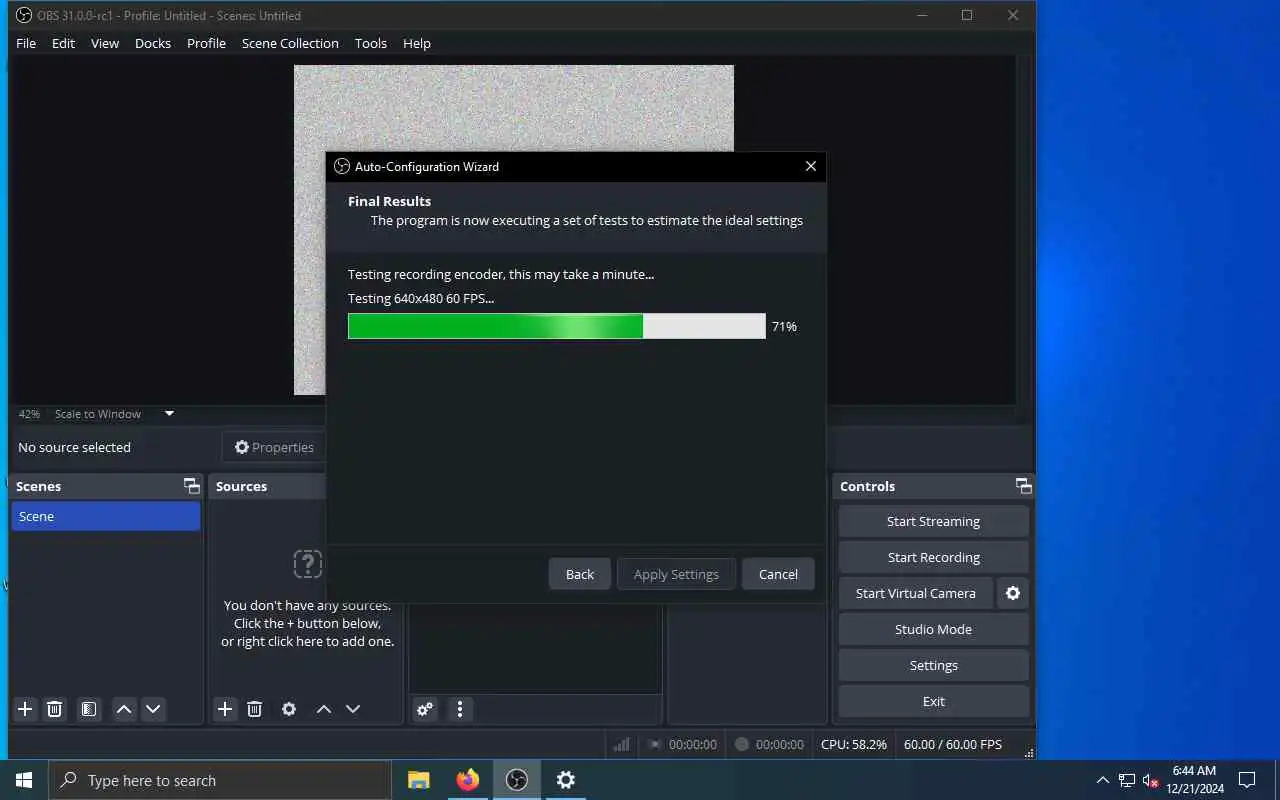Open Settings app from taskbar
The image size is (1280, 800).
[566, 780]
